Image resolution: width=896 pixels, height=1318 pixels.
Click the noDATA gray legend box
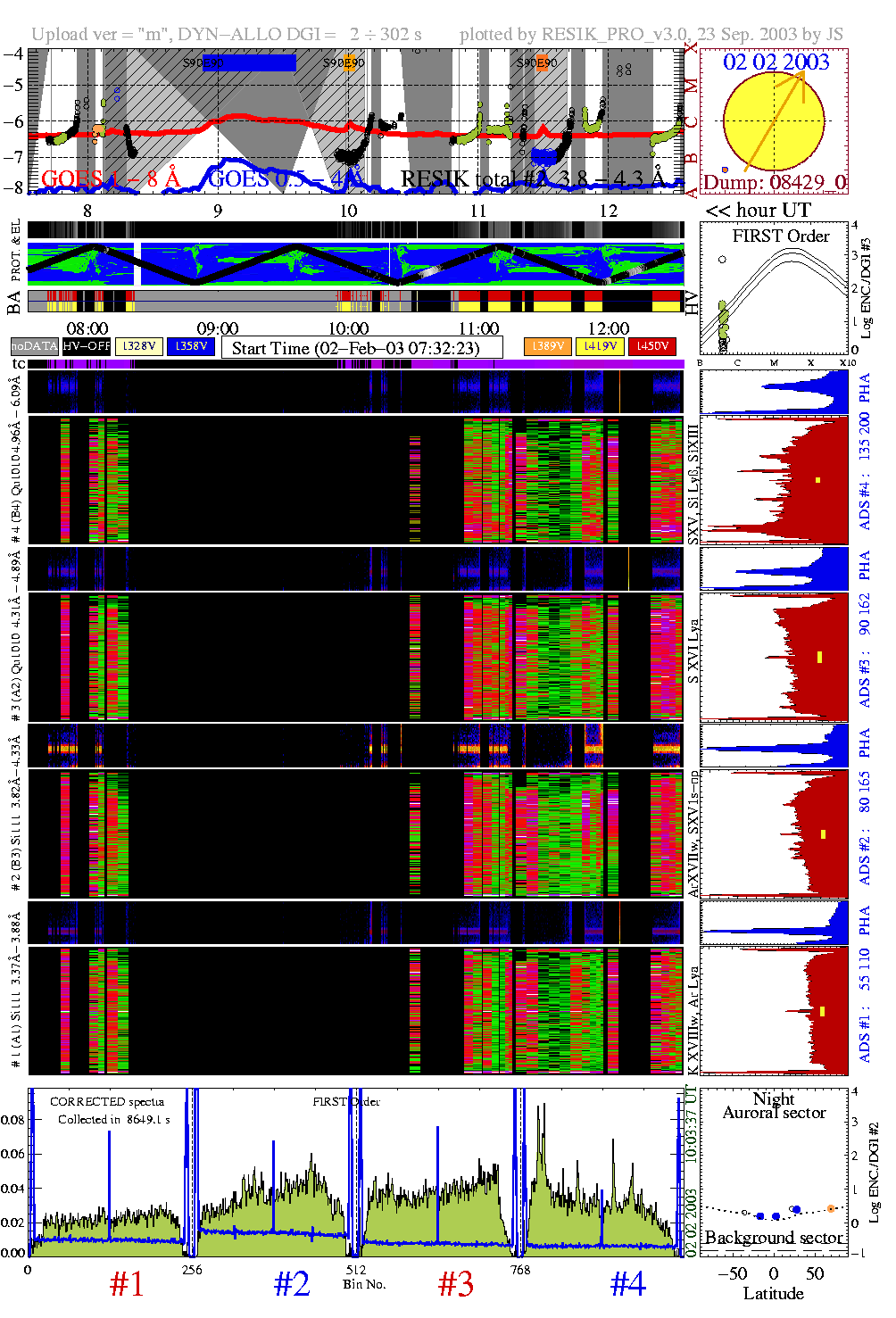pos(34,346)
